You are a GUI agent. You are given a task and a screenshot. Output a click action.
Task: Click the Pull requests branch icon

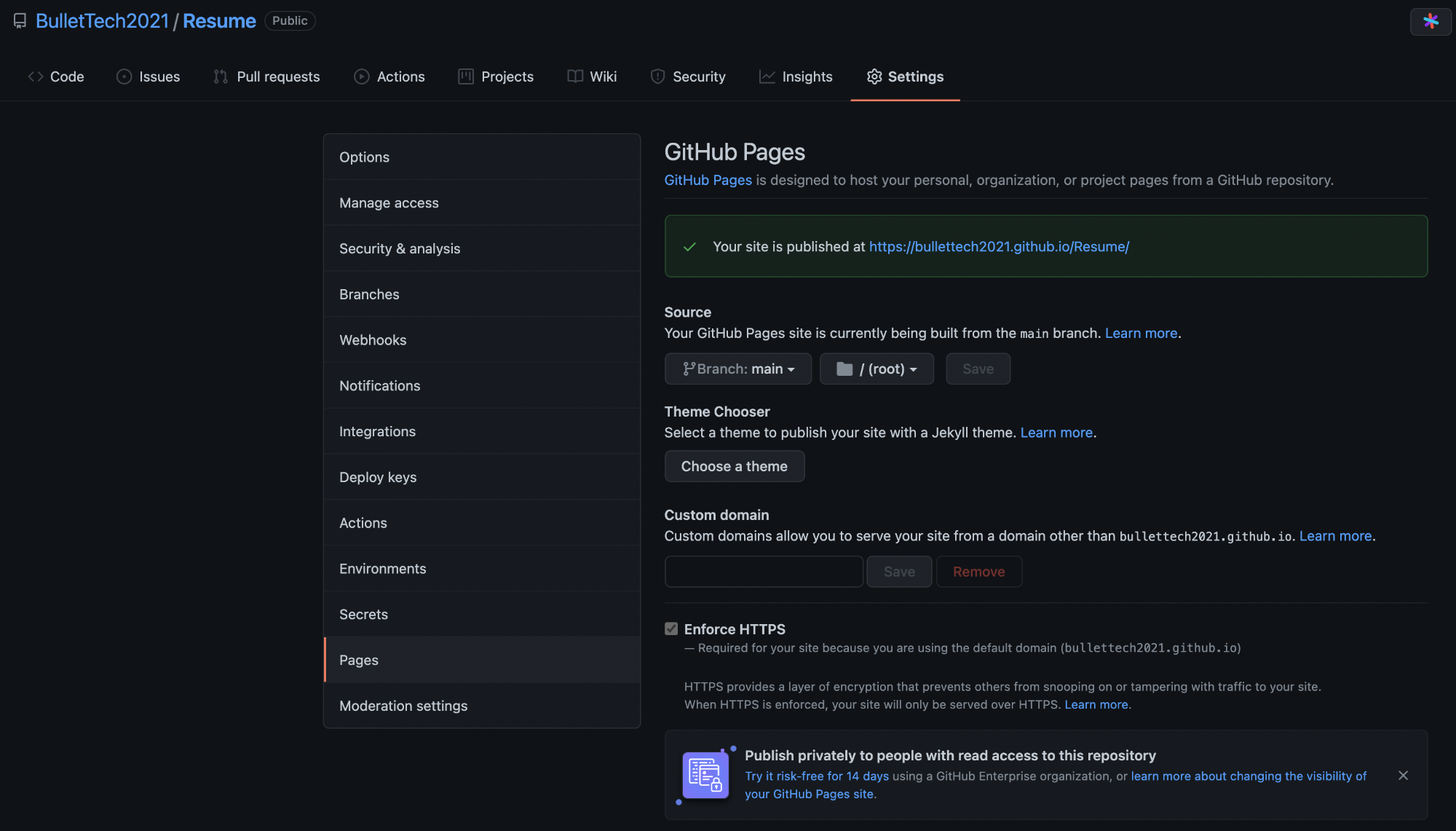(221, 76)
